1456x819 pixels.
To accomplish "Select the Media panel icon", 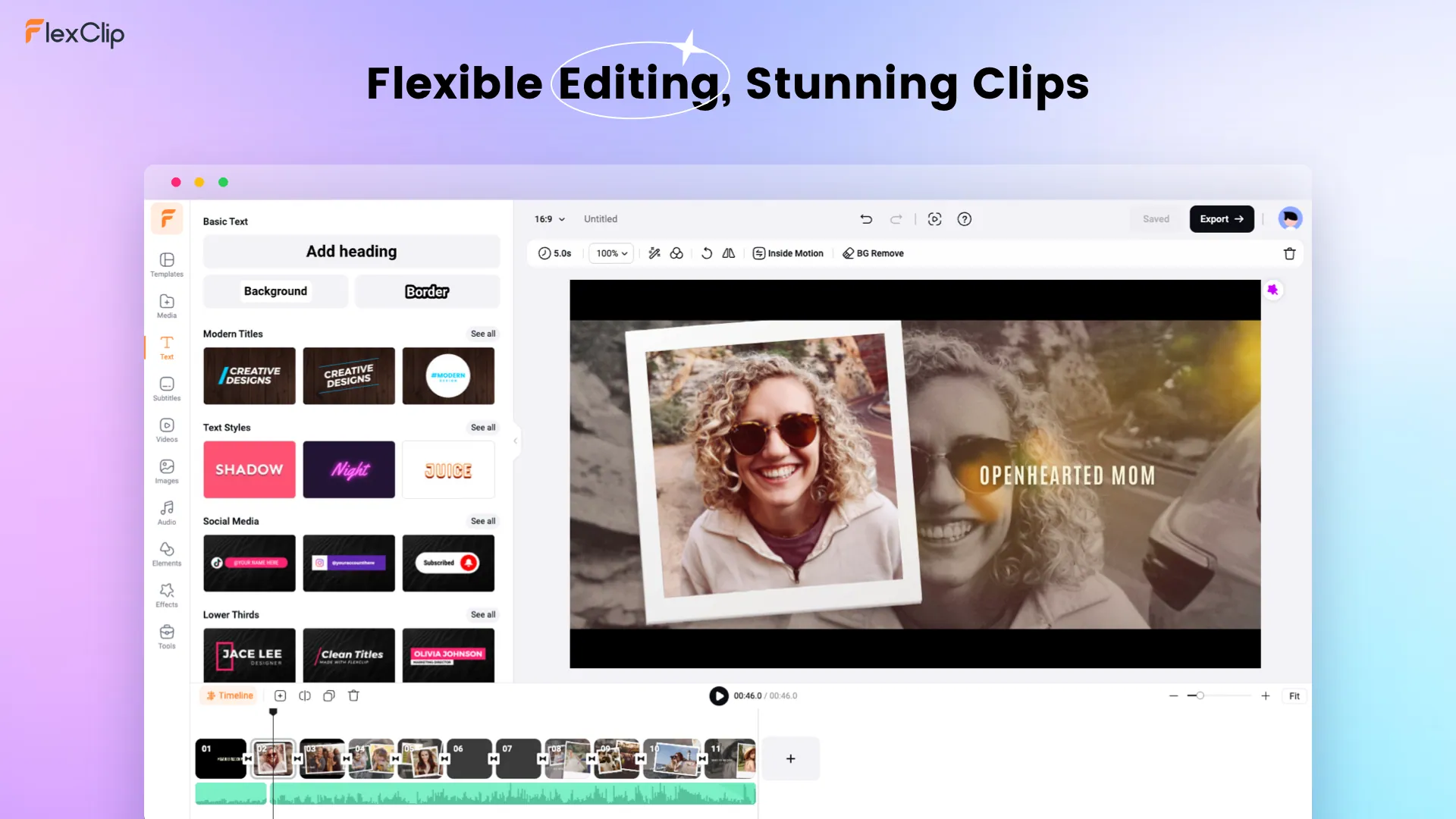I will 167,306.
